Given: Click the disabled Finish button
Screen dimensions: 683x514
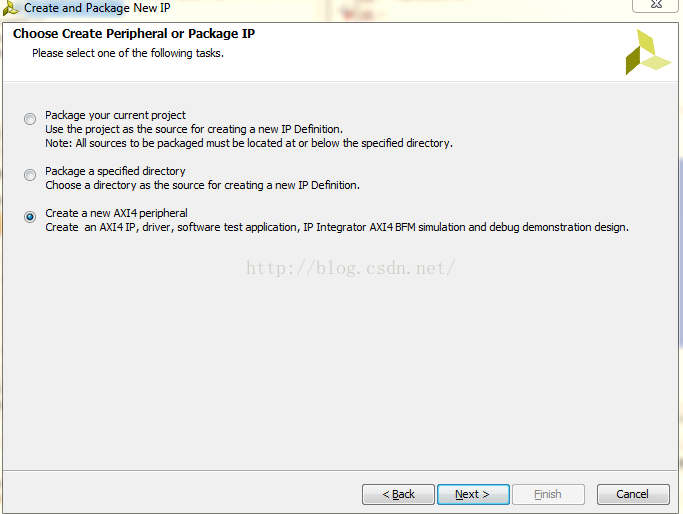Looking at the screenshot, I should point(548,494).
